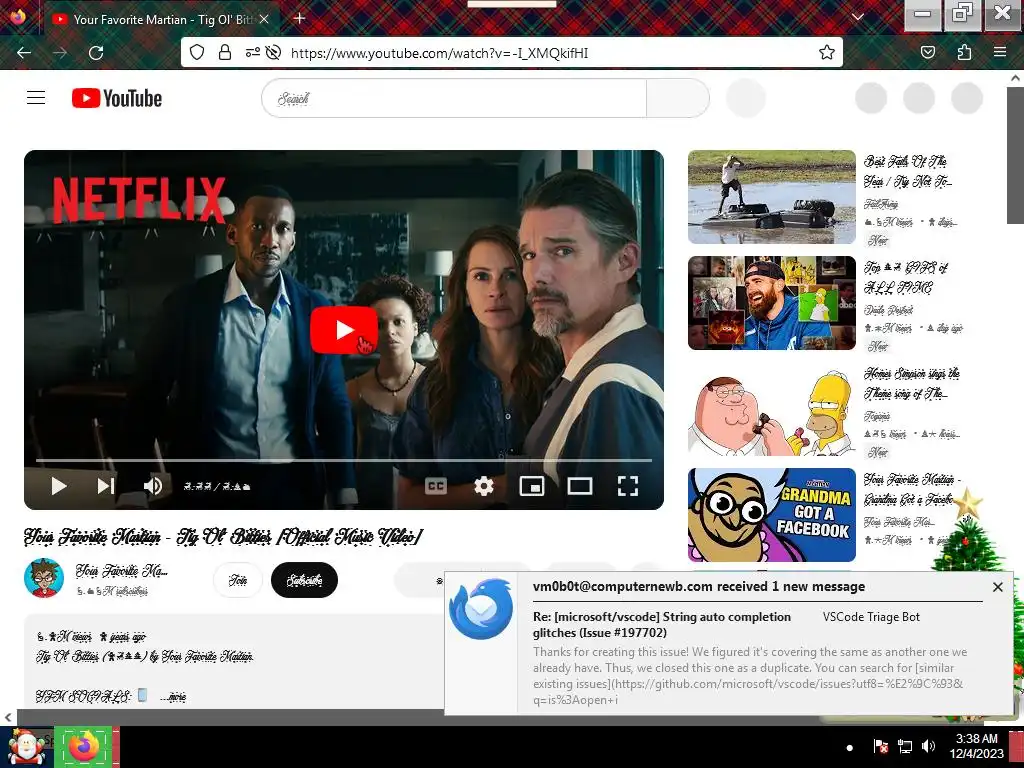This screenshot has height=768, width=1024.
Task: Mute the video player volume
Action: click(153, 486)
